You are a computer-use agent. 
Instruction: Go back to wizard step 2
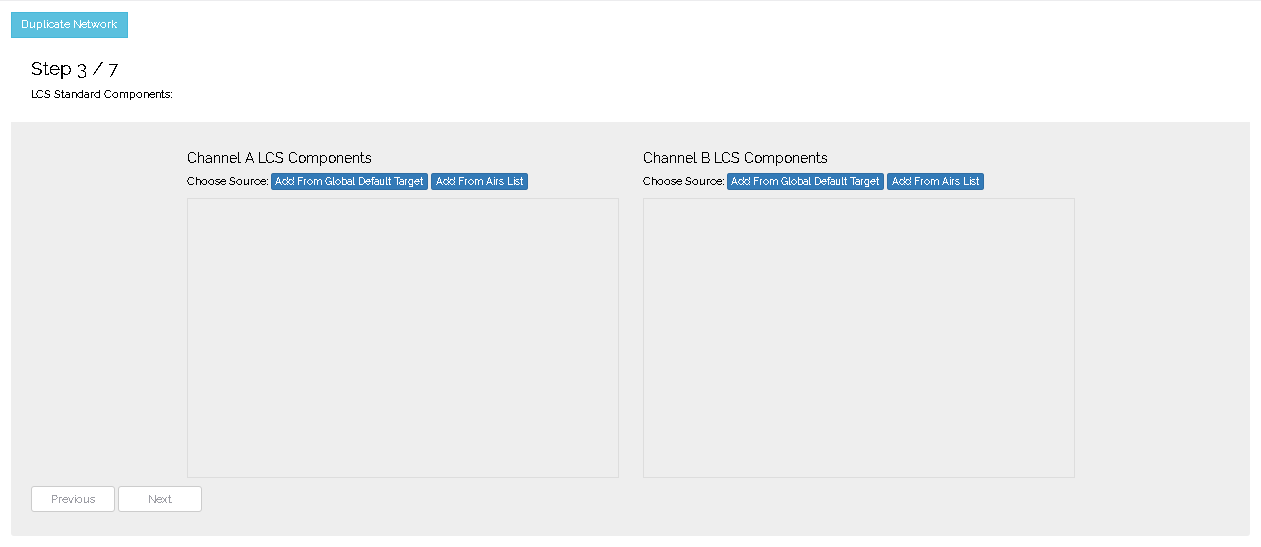pyautogui.click(x=73, y=499)
